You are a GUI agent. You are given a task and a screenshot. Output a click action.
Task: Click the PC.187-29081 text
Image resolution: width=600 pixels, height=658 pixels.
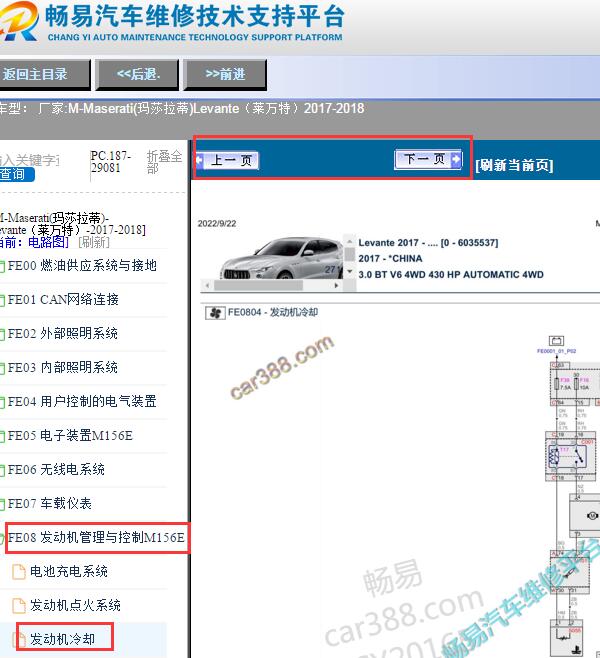click(x=111, y=162)
